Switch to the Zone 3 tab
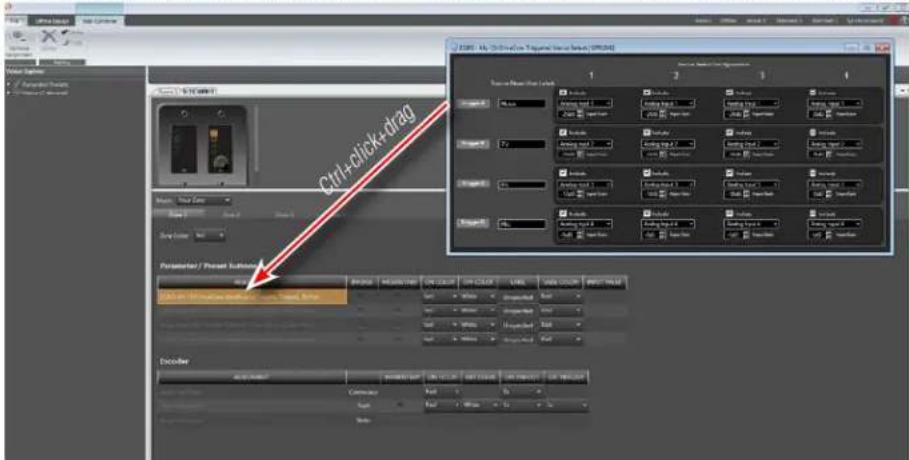This screenshot has width=909, height=460. tap(284, 215)
